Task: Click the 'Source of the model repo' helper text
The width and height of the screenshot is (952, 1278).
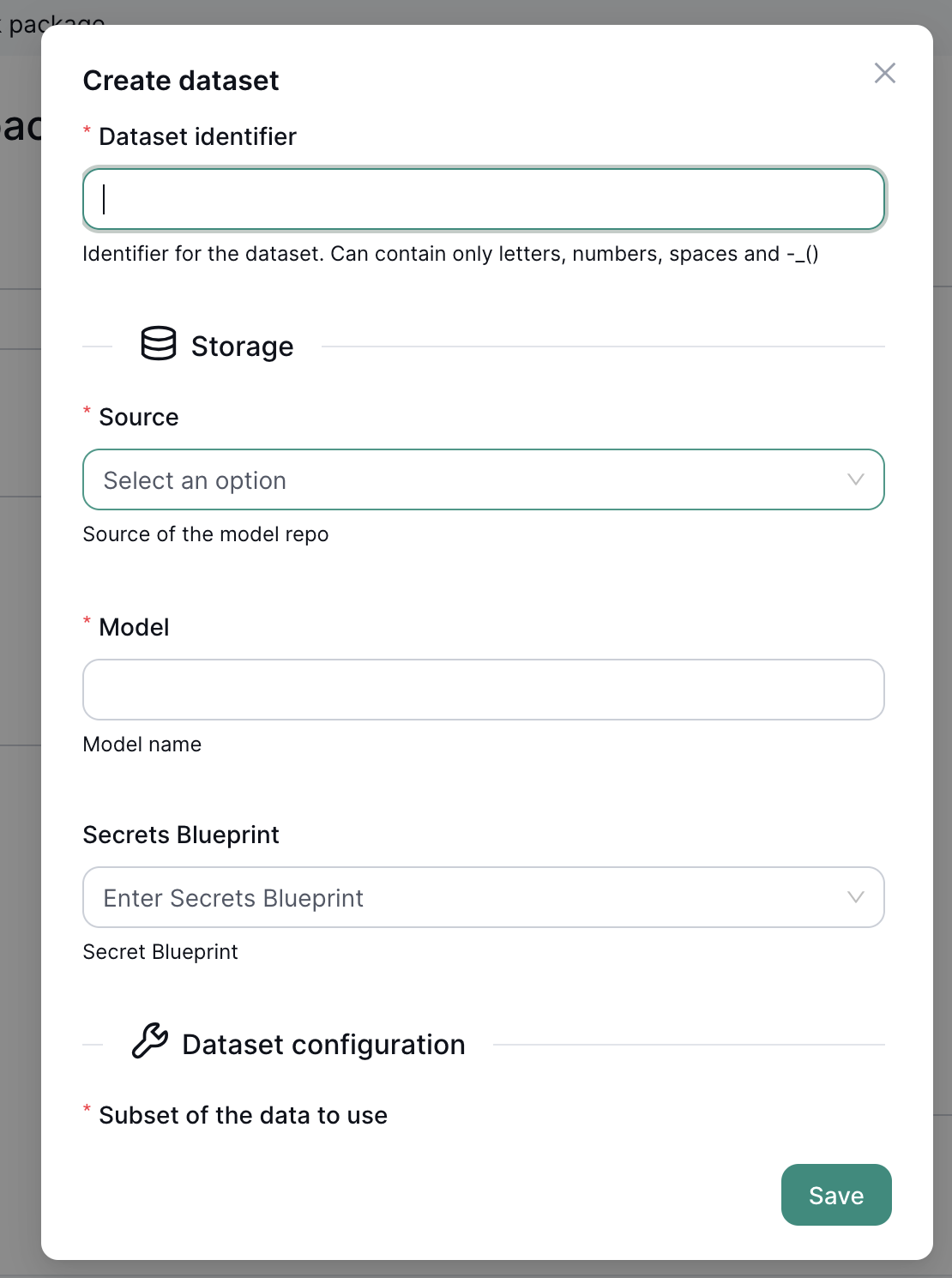Action: click(205, 534)
